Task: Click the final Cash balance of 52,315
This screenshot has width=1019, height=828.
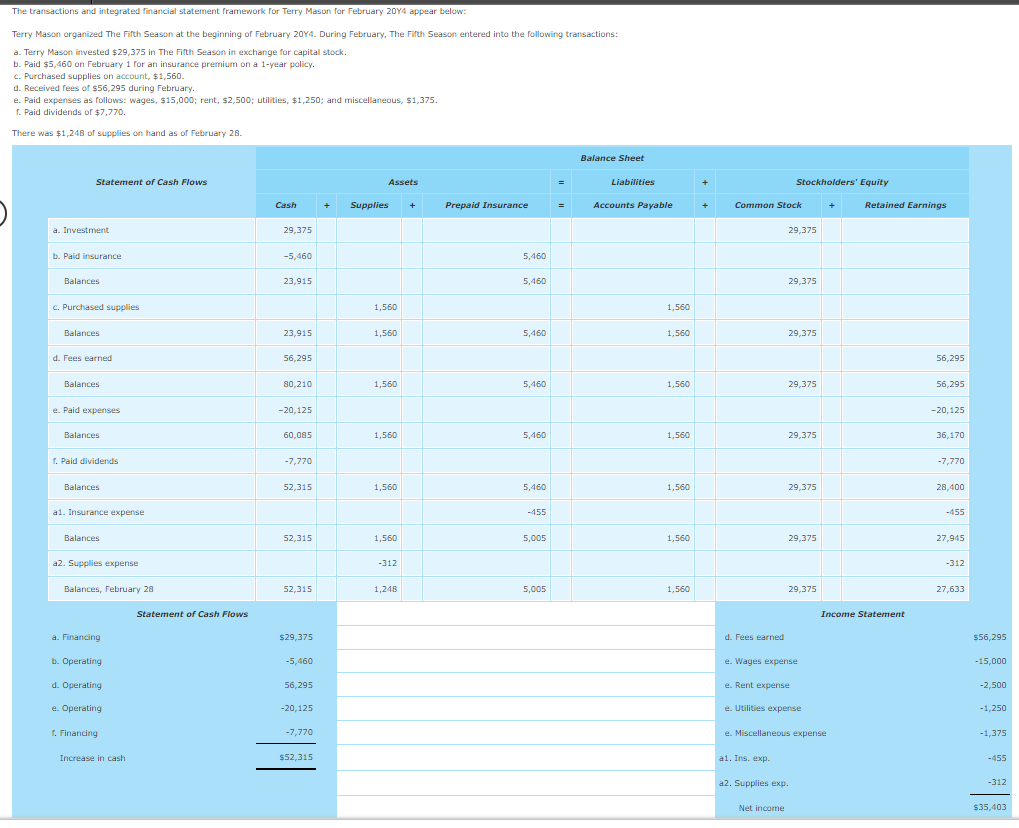Action: pyautogui.click(x=299, y=589)
